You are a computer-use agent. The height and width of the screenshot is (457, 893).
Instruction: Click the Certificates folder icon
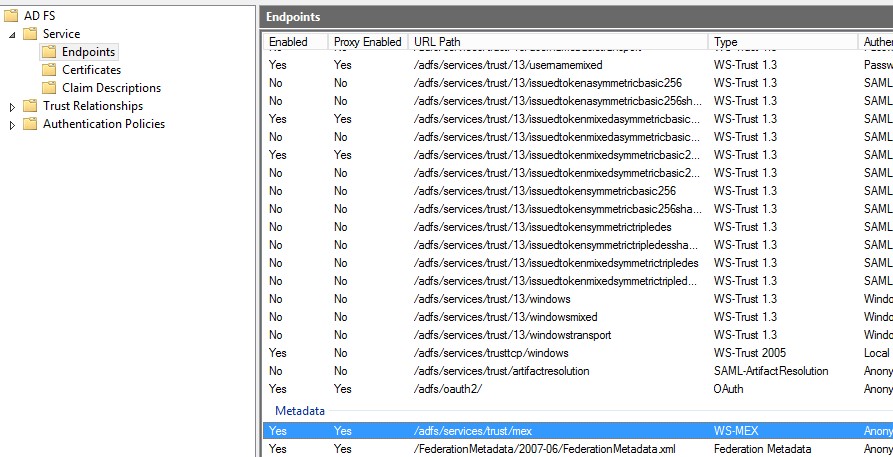[49, 70]
